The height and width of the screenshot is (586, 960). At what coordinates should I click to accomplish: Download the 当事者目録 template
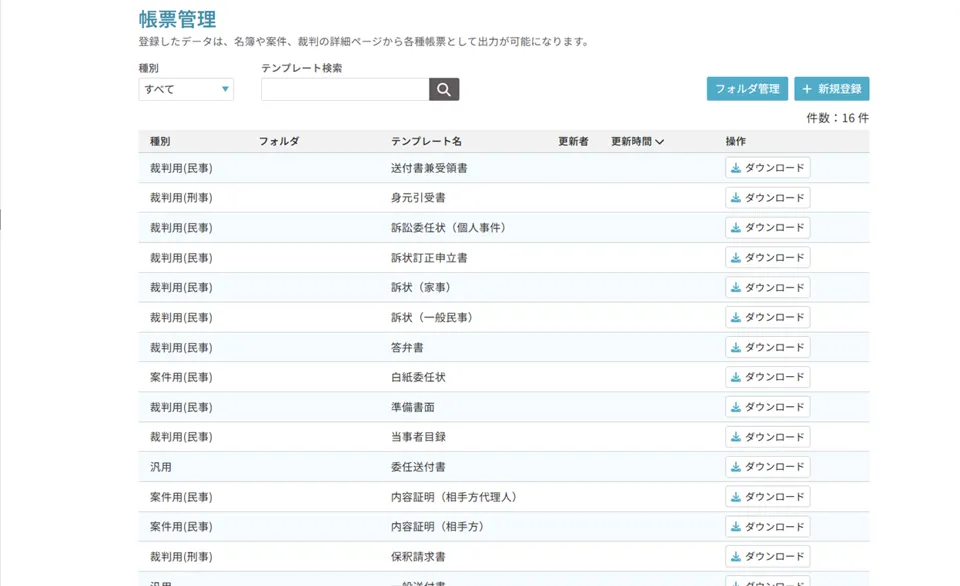pyautogui.click(x=768, y=437)
